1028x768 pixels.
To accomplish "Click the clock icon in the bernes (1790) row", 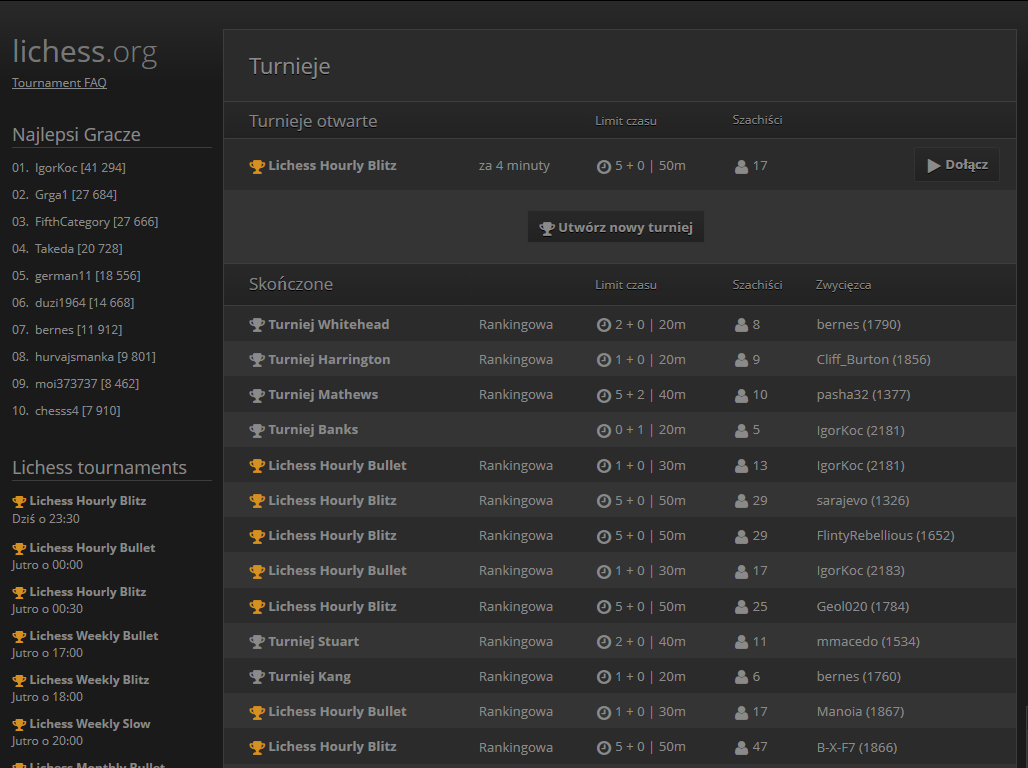I will (604, 325).
